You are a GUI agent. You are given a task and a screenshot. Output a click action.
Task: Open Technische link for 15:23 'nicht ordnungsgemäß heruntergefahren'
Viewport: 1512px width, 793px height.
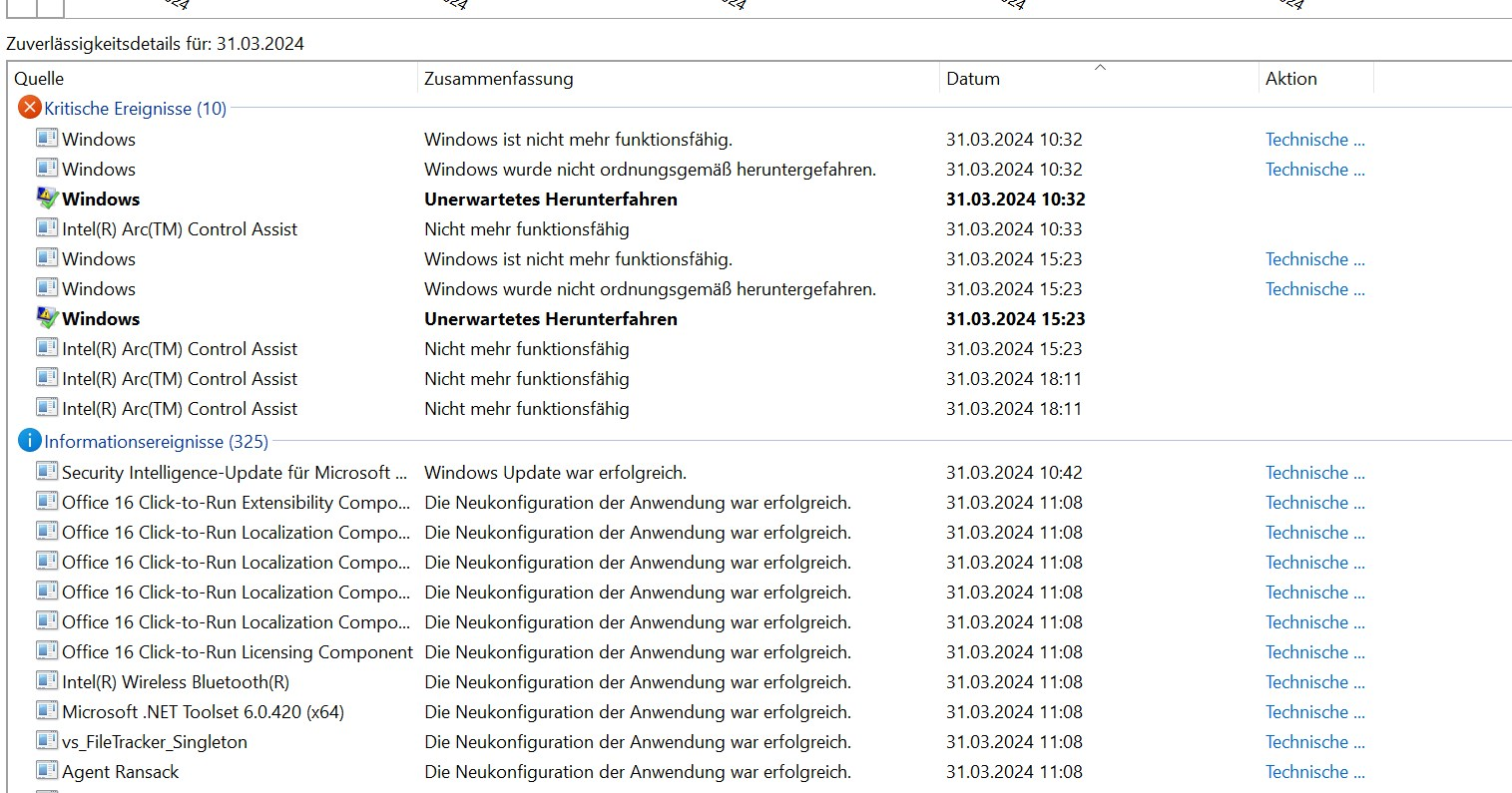pos(1315,289)
